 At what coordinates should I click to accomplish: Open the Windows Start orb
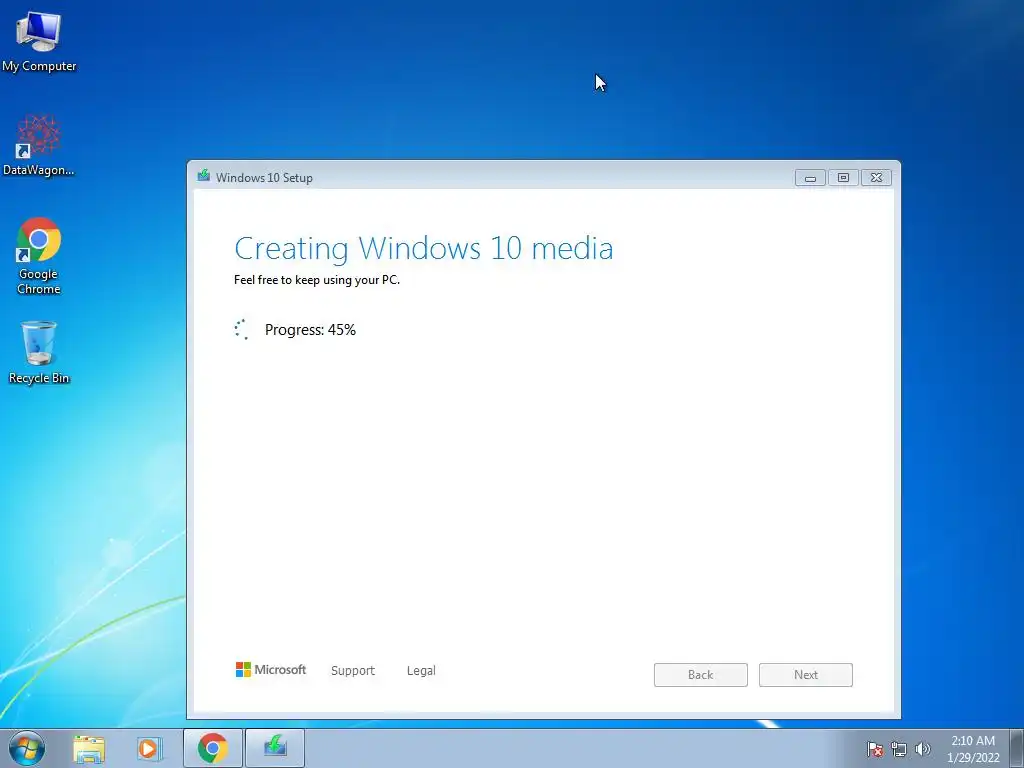(x=27, y=748)
